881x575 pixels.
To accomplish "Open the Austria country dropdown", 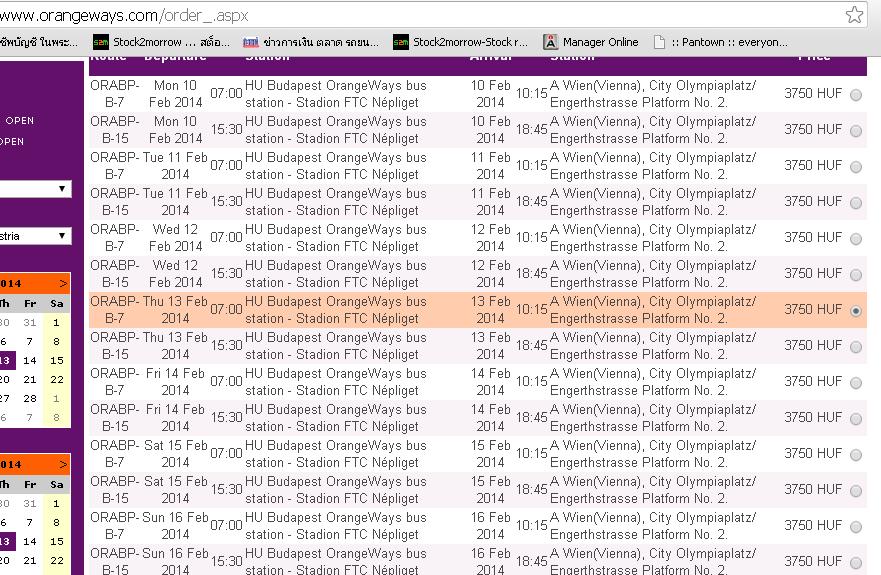I will (x=35, y=236).
